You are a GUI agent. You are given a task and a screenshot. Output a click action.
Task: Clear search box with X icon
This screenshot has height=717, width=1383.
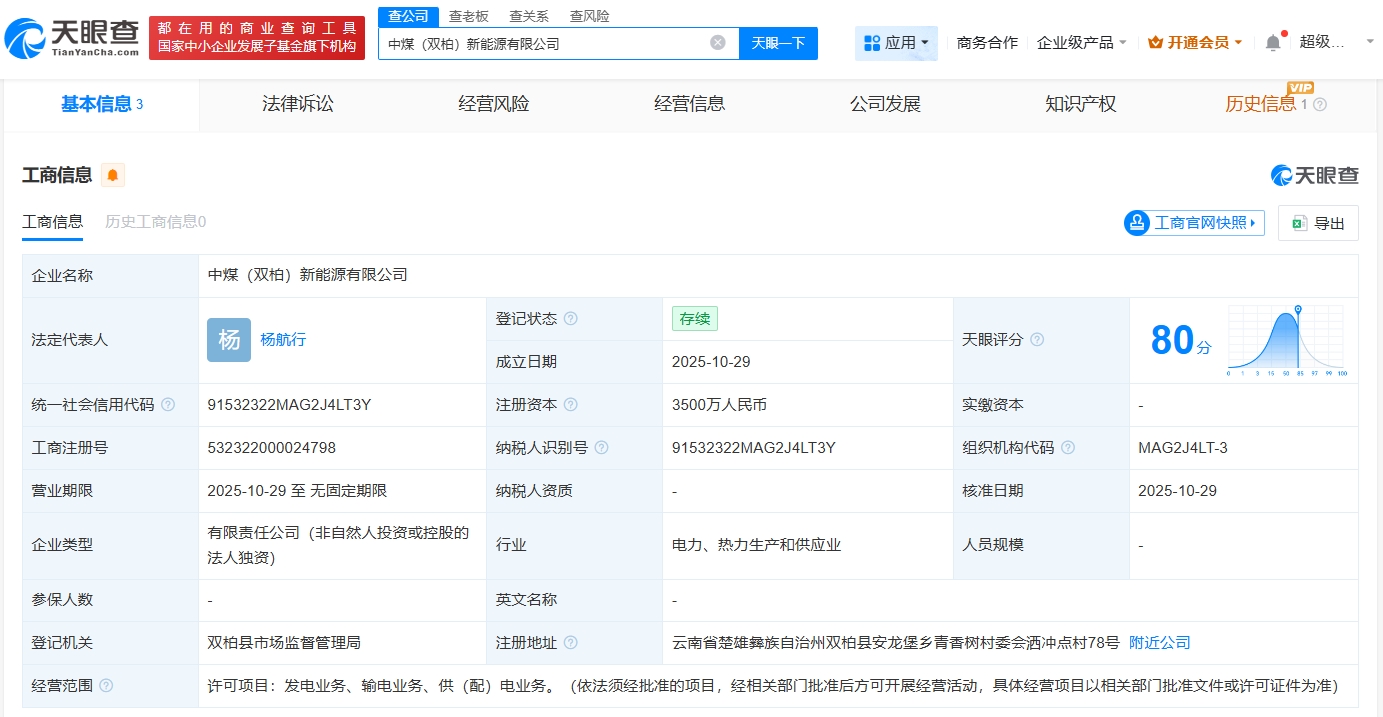click(718, 43)
